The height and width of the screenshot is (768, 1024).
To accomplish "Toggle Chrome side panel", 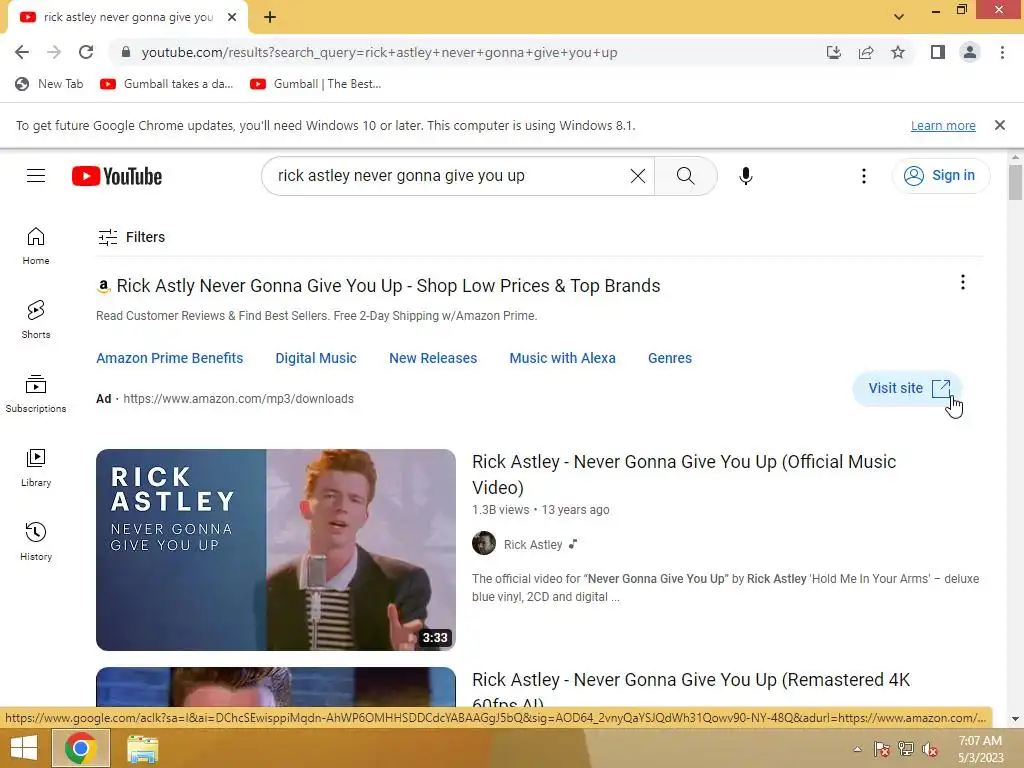I will coord(938,52).
